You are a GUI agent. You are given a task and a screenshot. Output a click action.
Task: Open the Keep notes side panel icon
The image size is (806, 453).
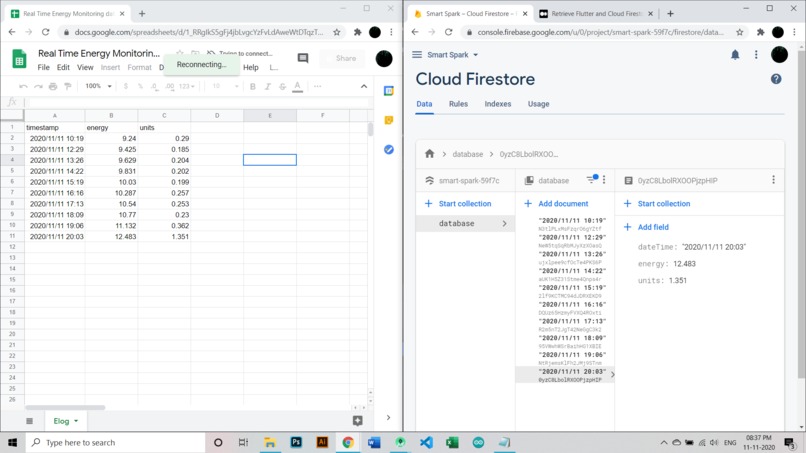pos(389,120)
